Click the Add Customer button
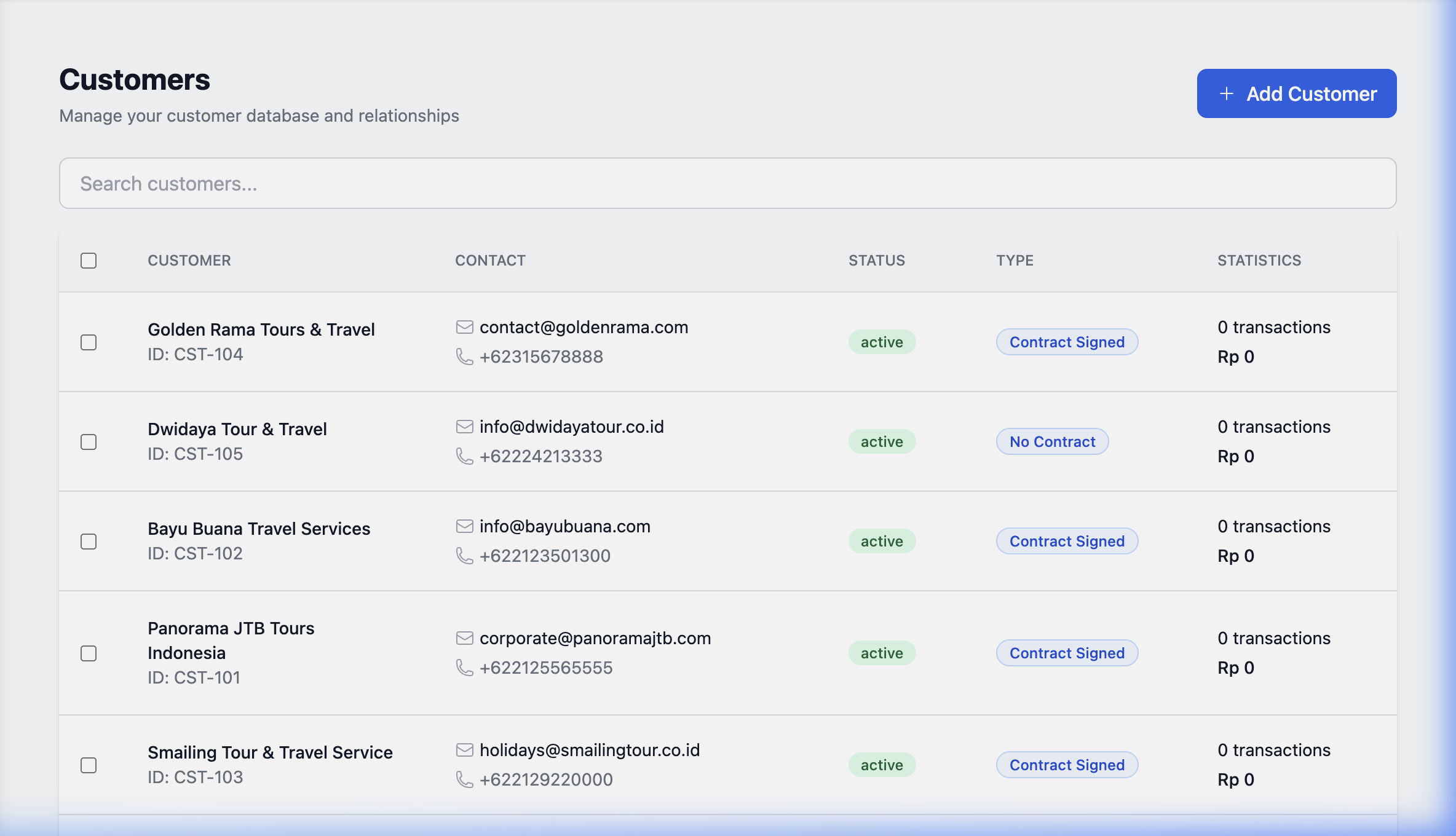This screenshot has width=1456, height=836. [x=1296, y=93]
